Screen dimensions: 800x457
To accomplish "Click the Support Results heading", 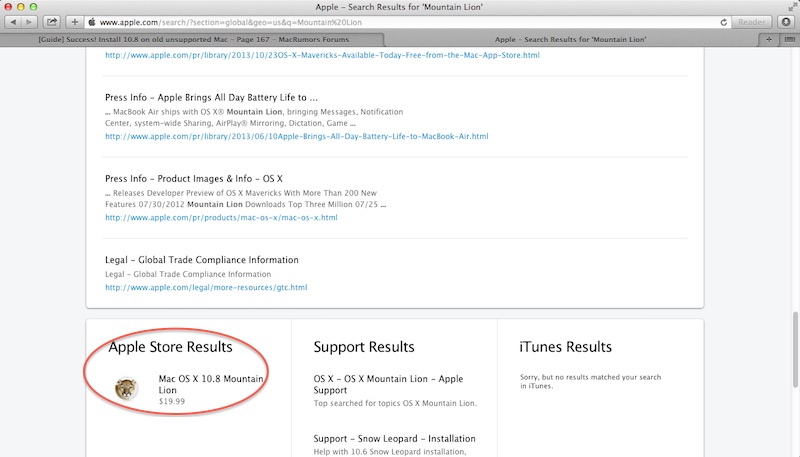I will click(364, 347).
